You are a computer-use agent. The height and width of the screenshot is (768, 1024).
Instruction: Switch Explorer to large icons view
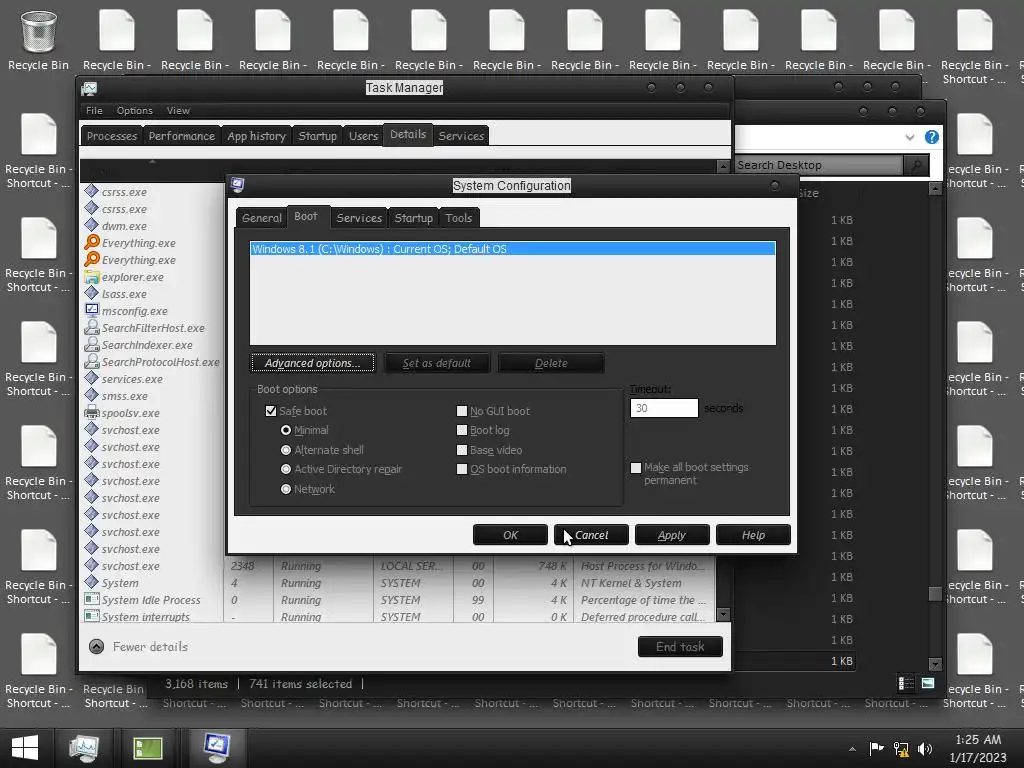928,683
